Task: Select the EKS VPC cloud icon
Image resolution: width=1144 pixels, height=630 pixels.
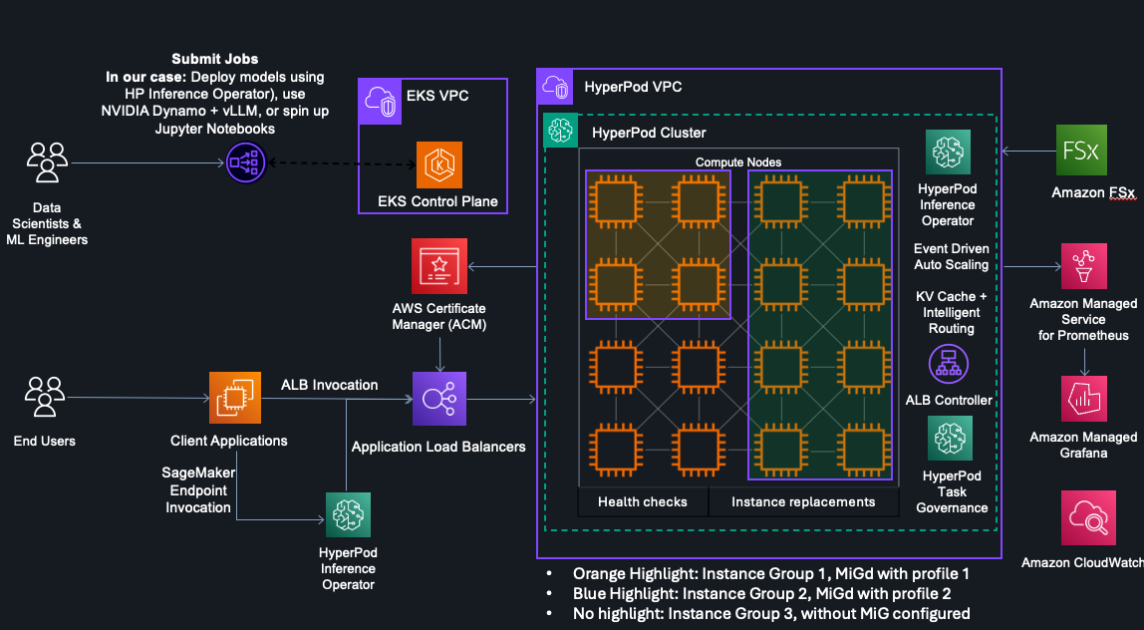Action: pos(379,102)
